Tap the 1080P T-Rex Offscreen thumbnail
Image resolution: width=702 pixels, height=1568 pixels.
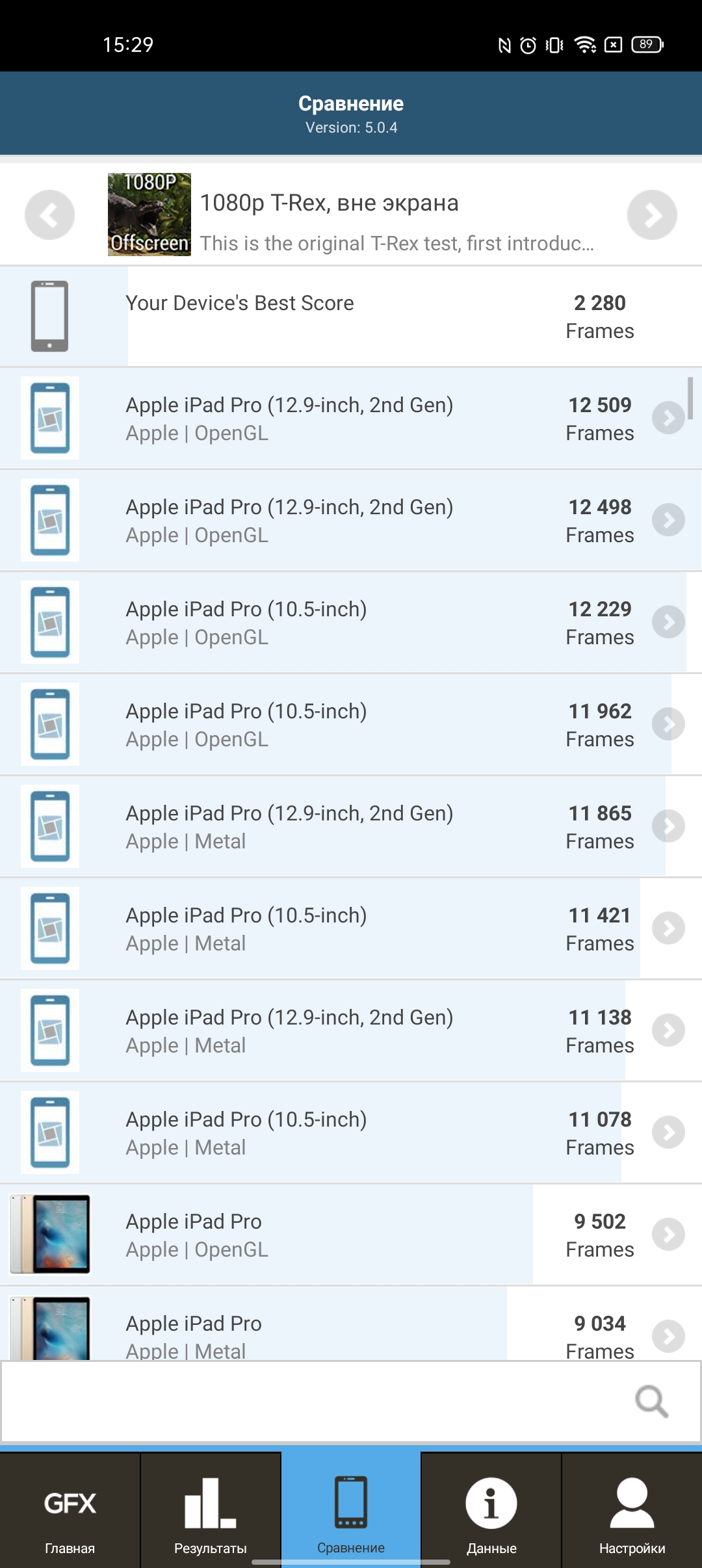149,215
